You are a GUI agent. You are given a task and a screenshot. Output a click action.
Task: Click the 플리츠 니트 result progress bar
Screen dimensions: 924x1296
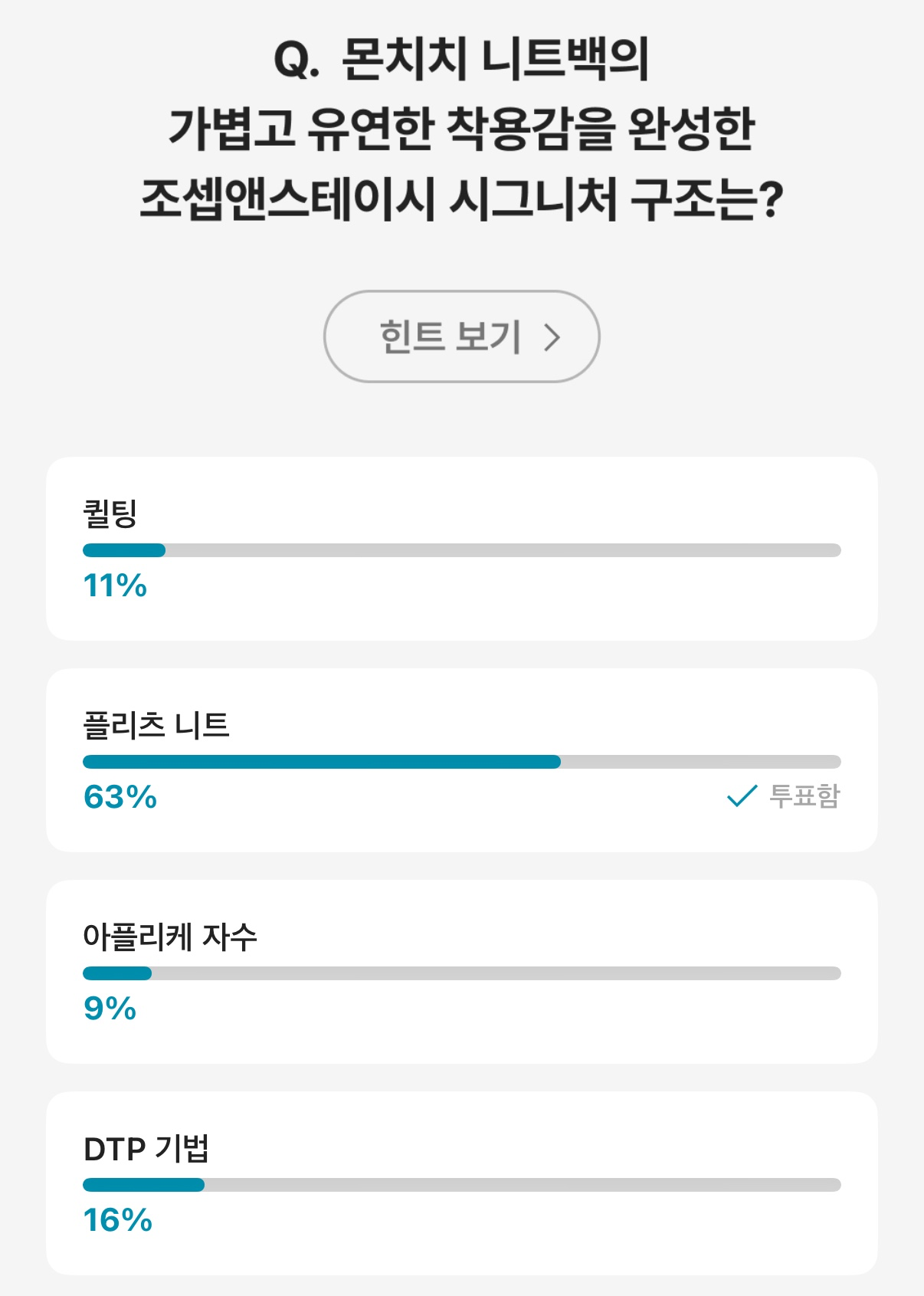click(461, 762)
